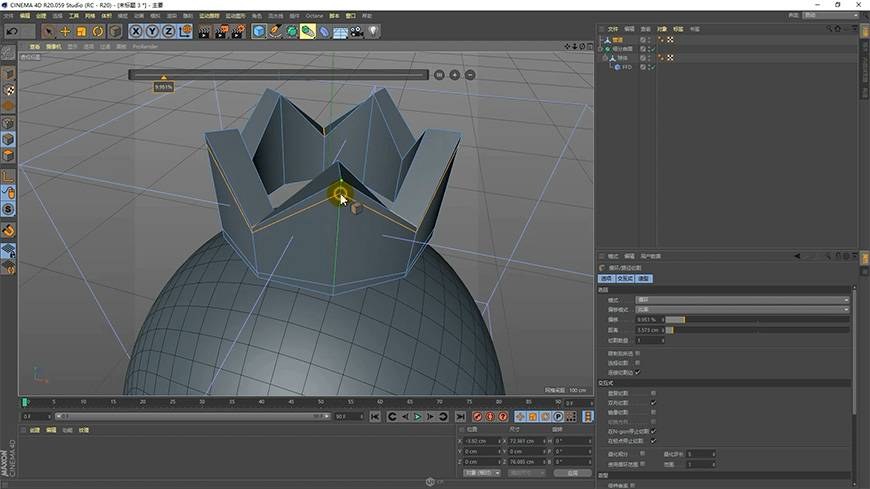The image size is (870, 489).
Task: Toggle the first unchecked checkbox under the Interactive header
Action: (x=653, y=393)
